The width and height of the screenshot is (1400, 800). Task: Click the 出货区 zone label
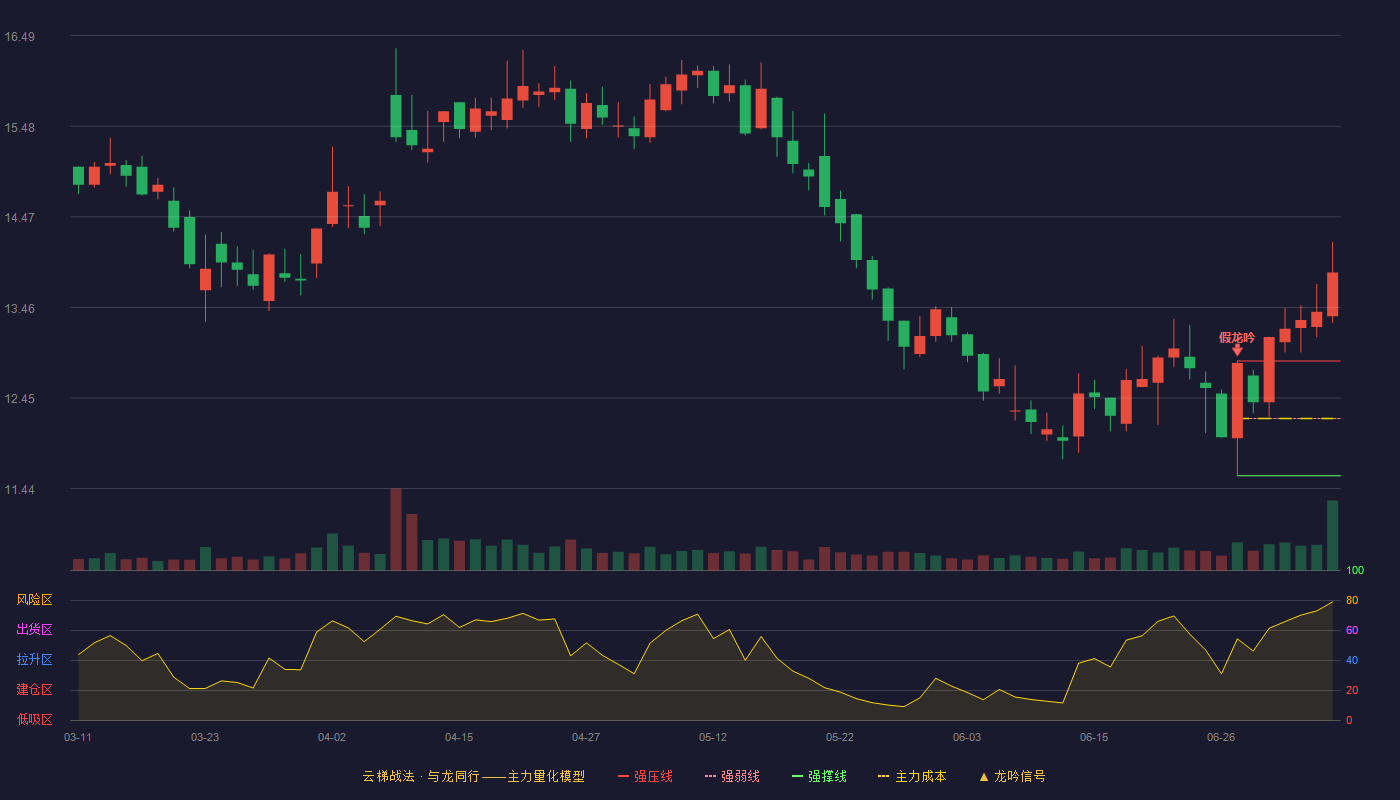[34, 630]
